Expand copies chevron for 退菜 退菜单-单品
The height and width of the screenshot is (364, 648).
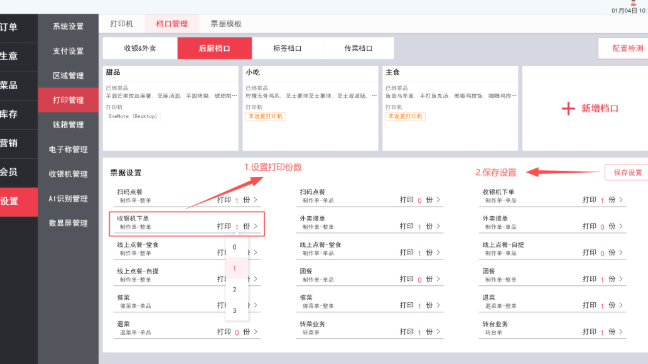255,332
